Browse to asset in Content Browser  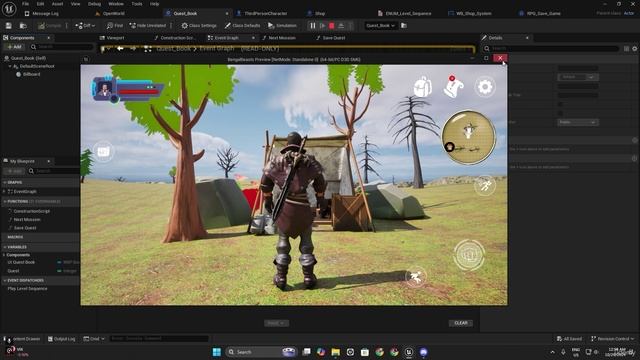(23, 26)
